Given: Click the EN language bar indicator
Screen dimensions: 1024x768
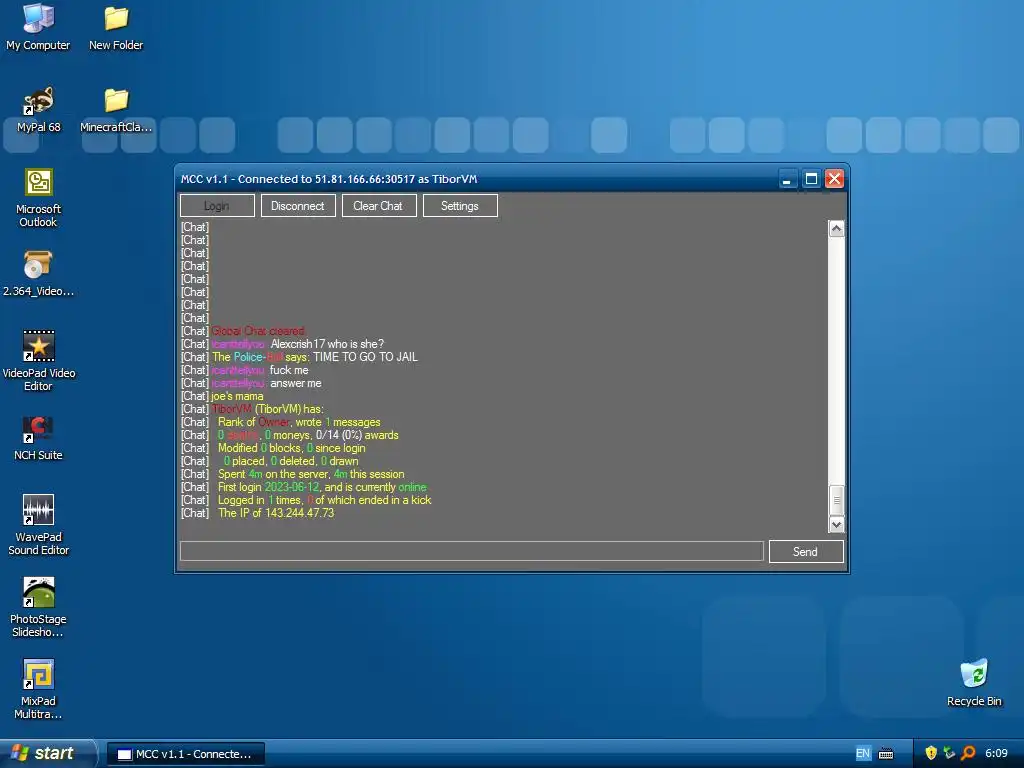Looking at the screenshot, I should point(863,754).
